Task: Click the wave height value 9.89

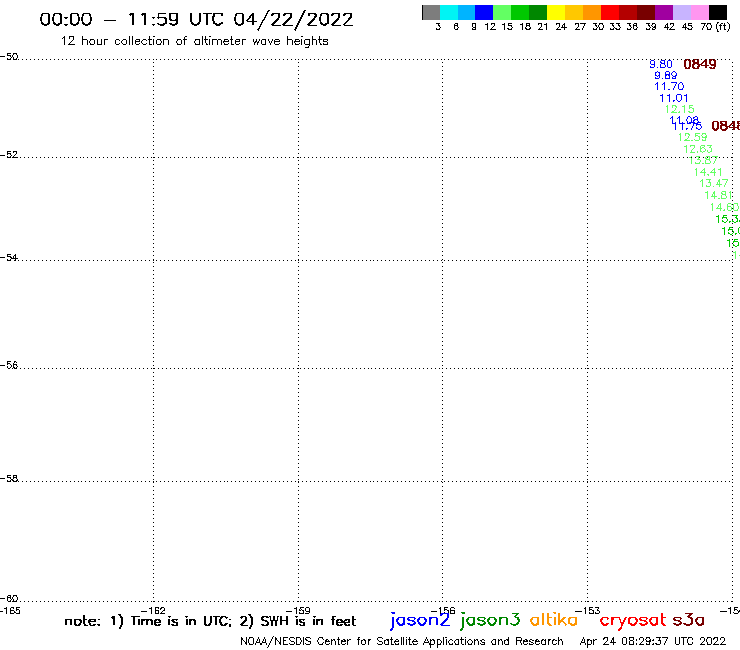Action: [x=665, y=75]
